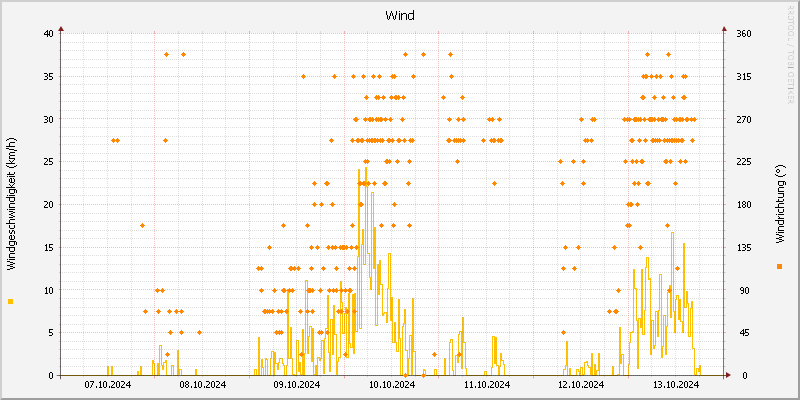Click the date label 08.10.2024

tap(203, 385)
